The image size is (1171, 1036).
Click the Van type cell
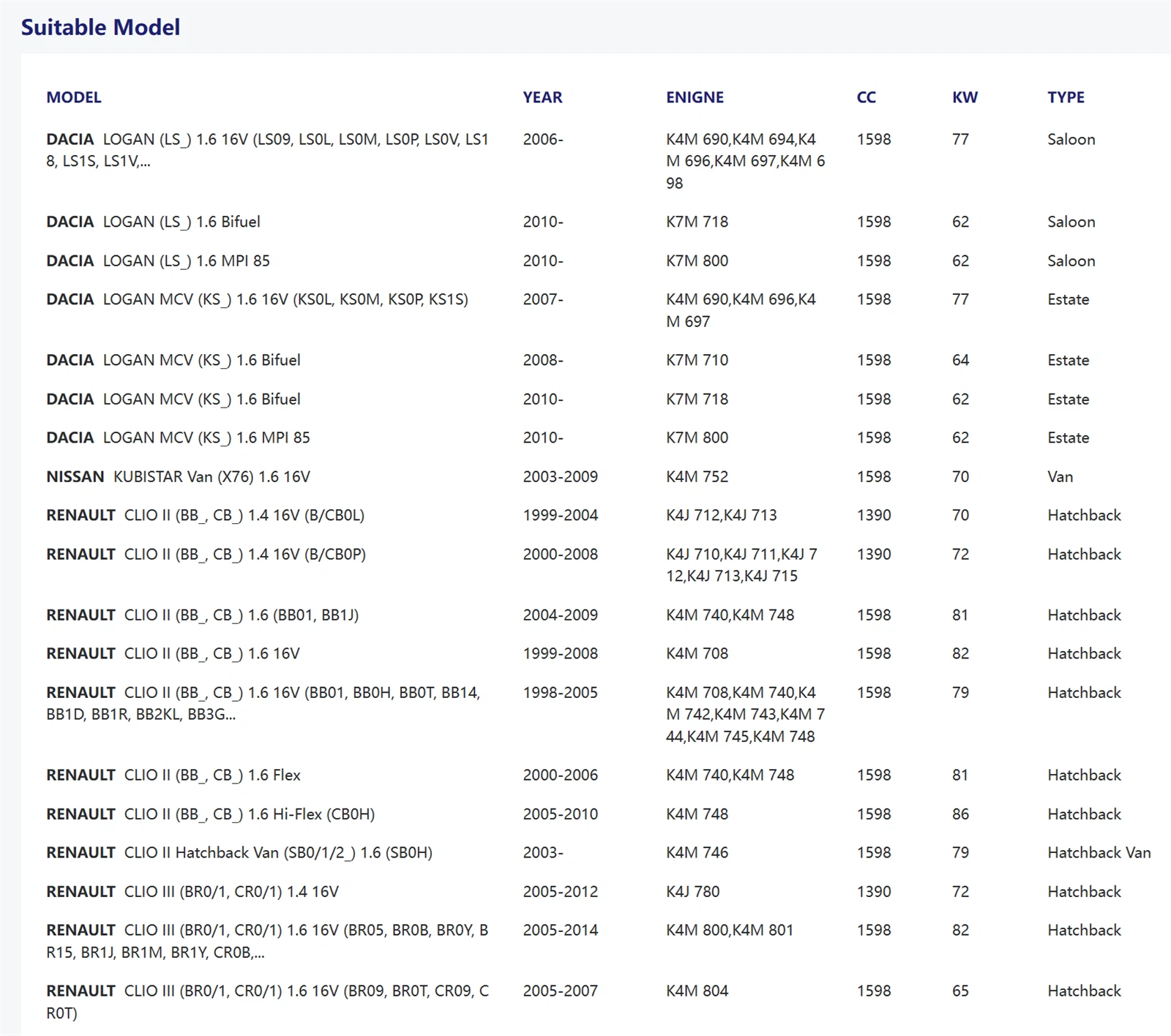pos(1060,477)
